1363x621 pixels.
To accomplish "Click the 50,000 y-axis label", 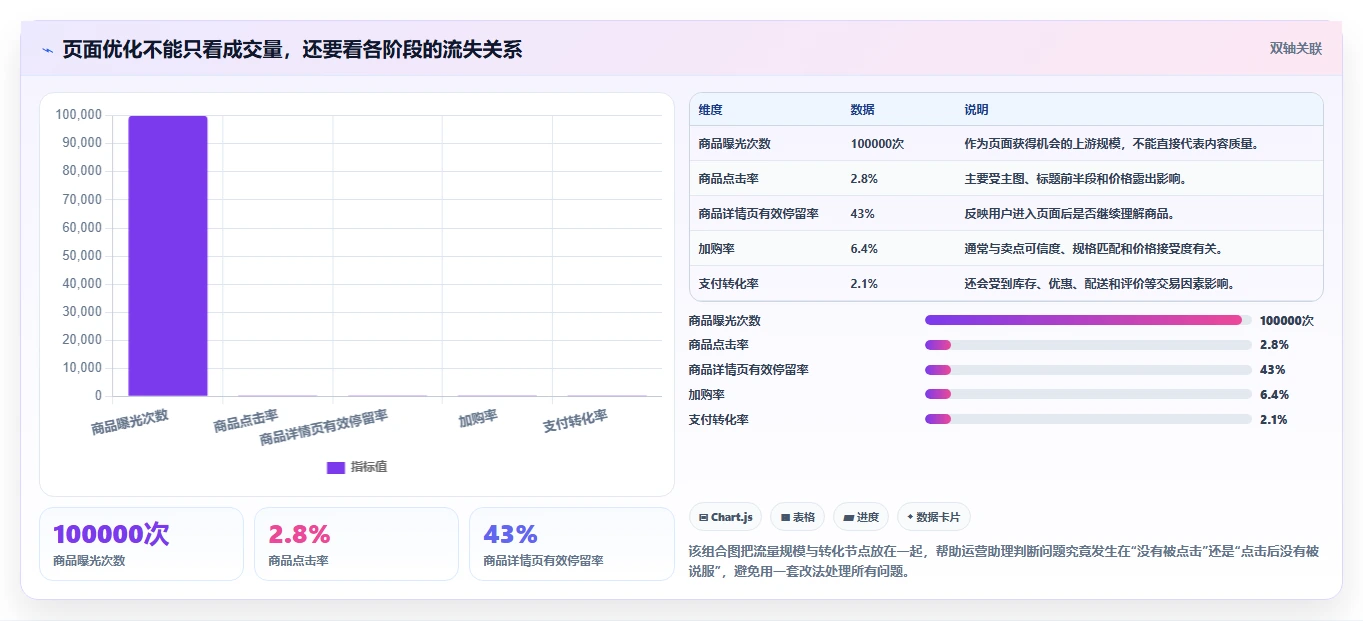I will [x=81, y=256].
